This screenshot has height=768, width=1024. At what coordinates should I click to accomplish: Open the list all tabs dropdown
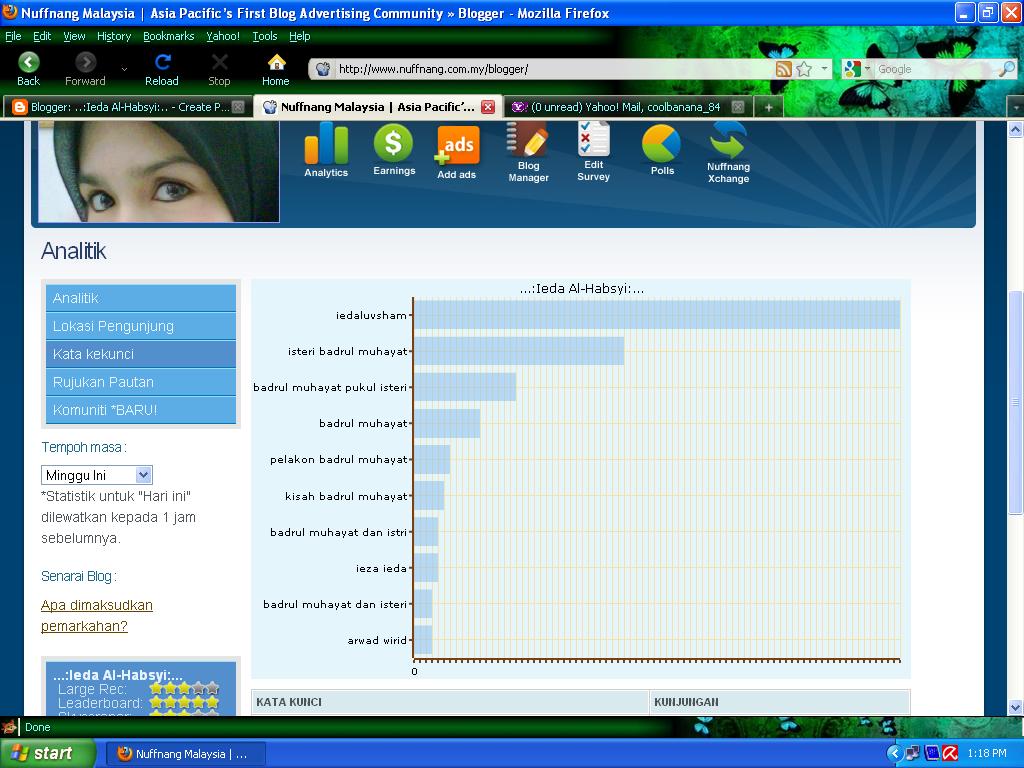(1016, 107)
